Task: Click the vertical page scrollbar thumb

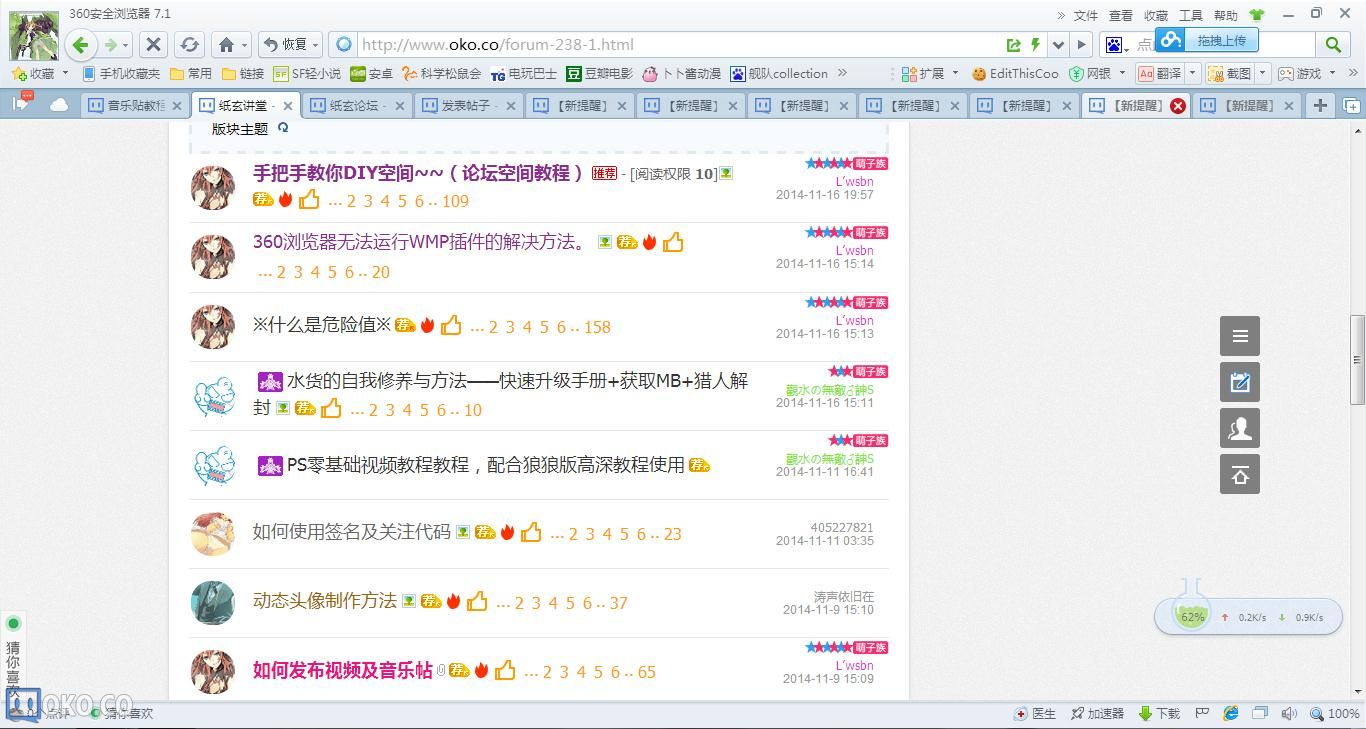Action: (x=1357, y=360)
